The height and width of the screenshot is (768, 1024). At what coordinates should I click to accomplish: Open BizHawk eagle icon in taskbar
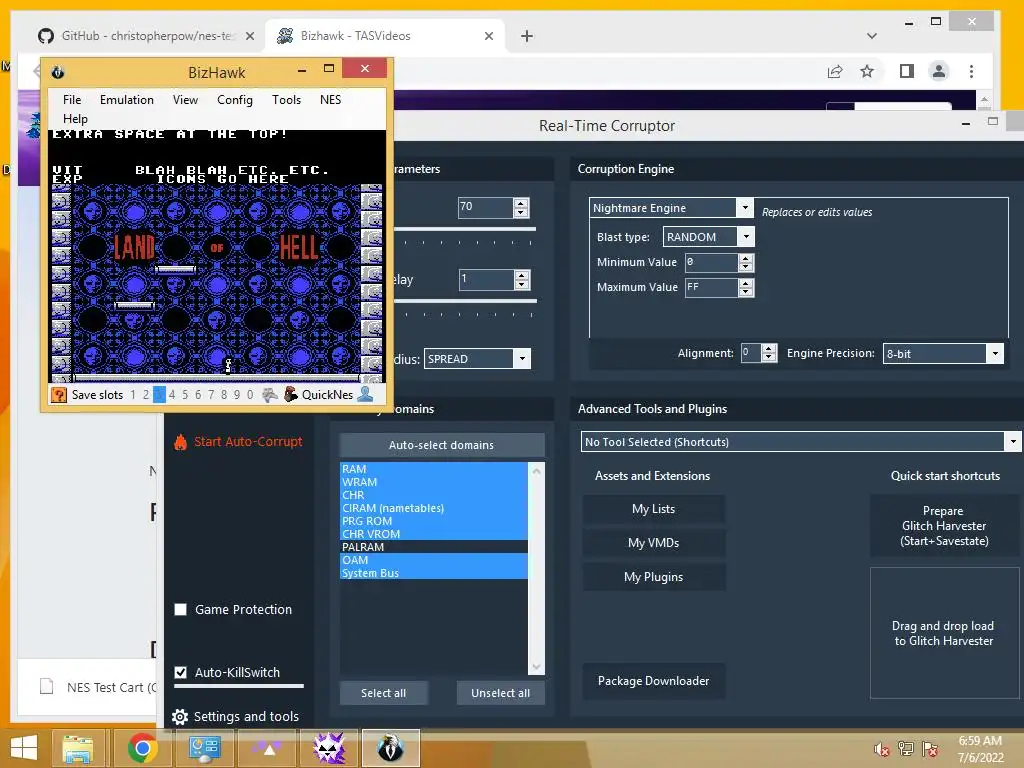click(391, 748)
